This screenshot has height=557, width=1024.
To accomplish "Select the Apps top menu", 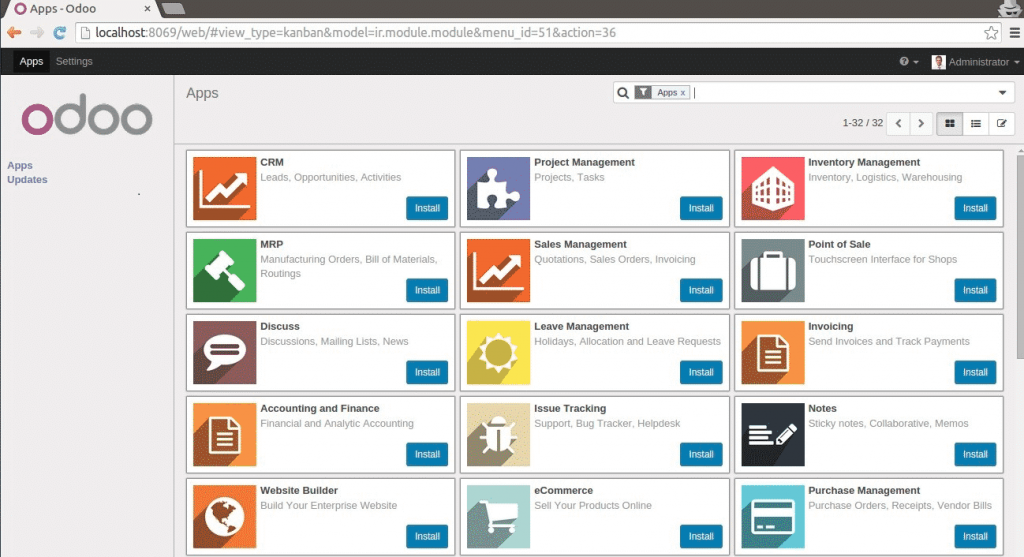I will coord(31,61).
